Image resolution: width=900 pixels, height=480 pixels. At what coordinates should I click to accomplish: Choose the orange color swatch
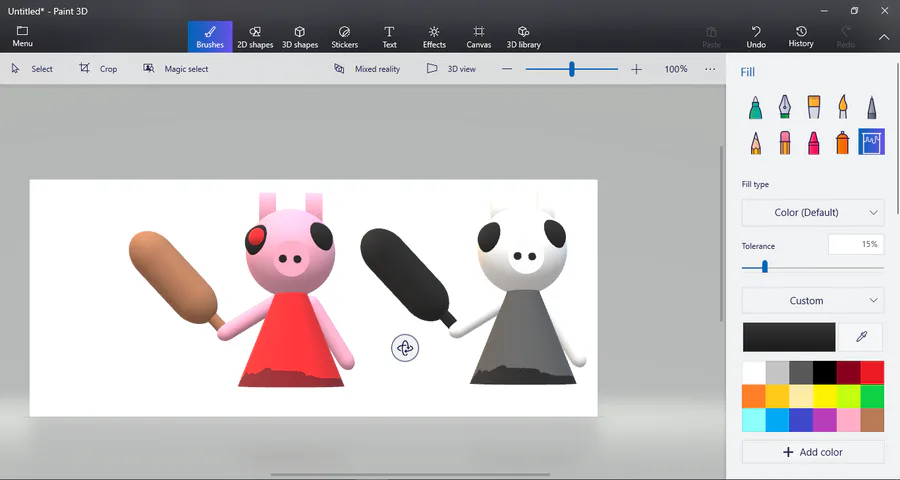click(754, 396)
